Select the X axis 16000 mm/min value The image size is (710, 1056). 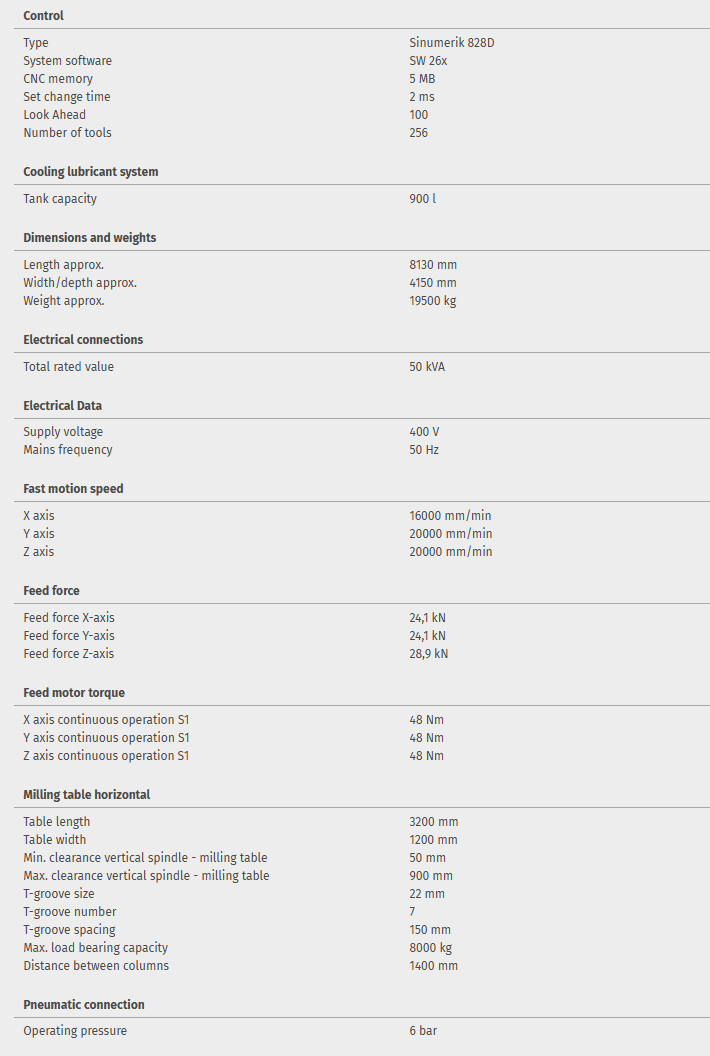coord(450,516)
